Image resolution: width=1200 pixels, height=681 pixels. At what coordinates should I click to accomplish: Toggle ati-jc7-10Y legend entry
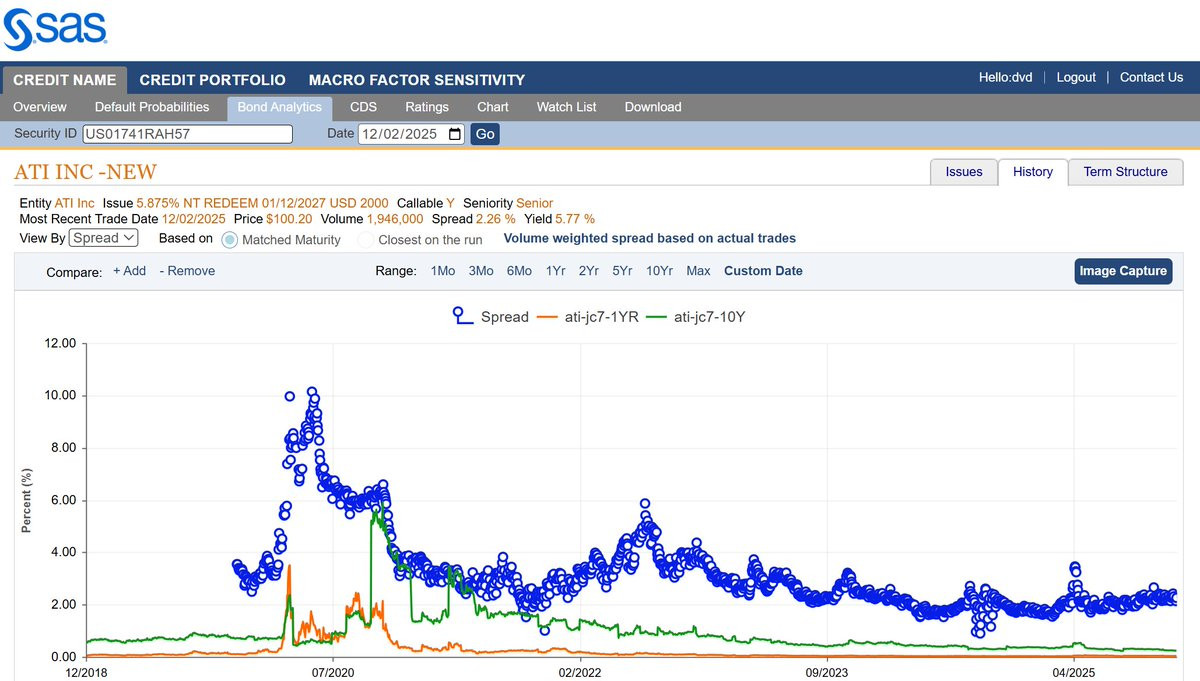click(696, 317)
